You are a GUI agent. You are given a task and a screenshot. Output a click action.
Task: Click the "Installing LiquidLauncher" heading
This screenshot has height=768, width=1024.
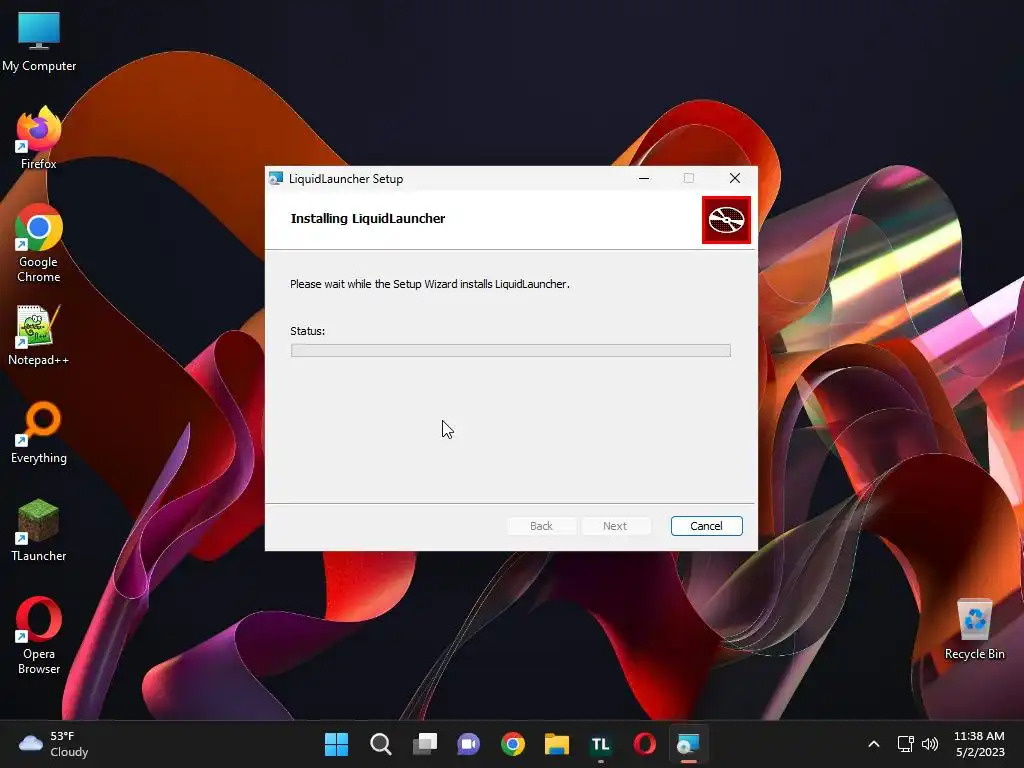tap(368, 219)
